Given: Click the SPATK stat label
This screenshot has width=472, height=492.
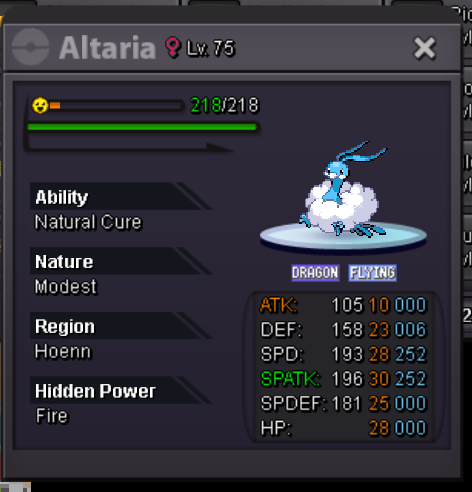Looking at the screenshot, I should pyautogui.click(x=290, y=379).
